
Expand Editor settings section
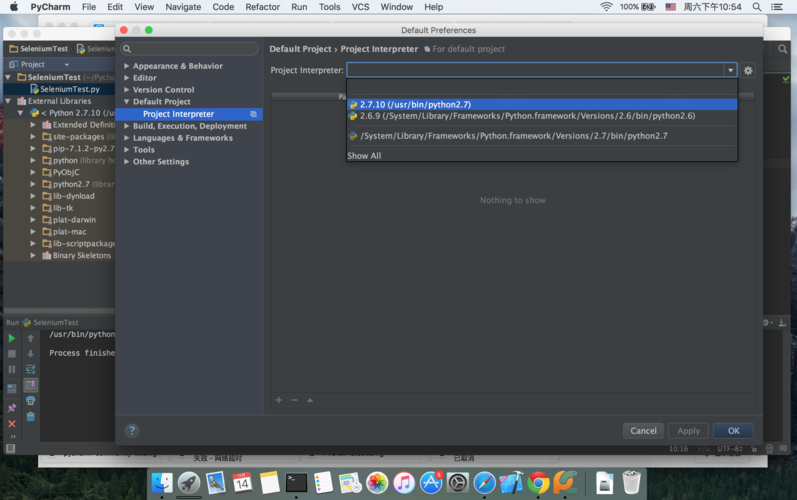point(127,78)
